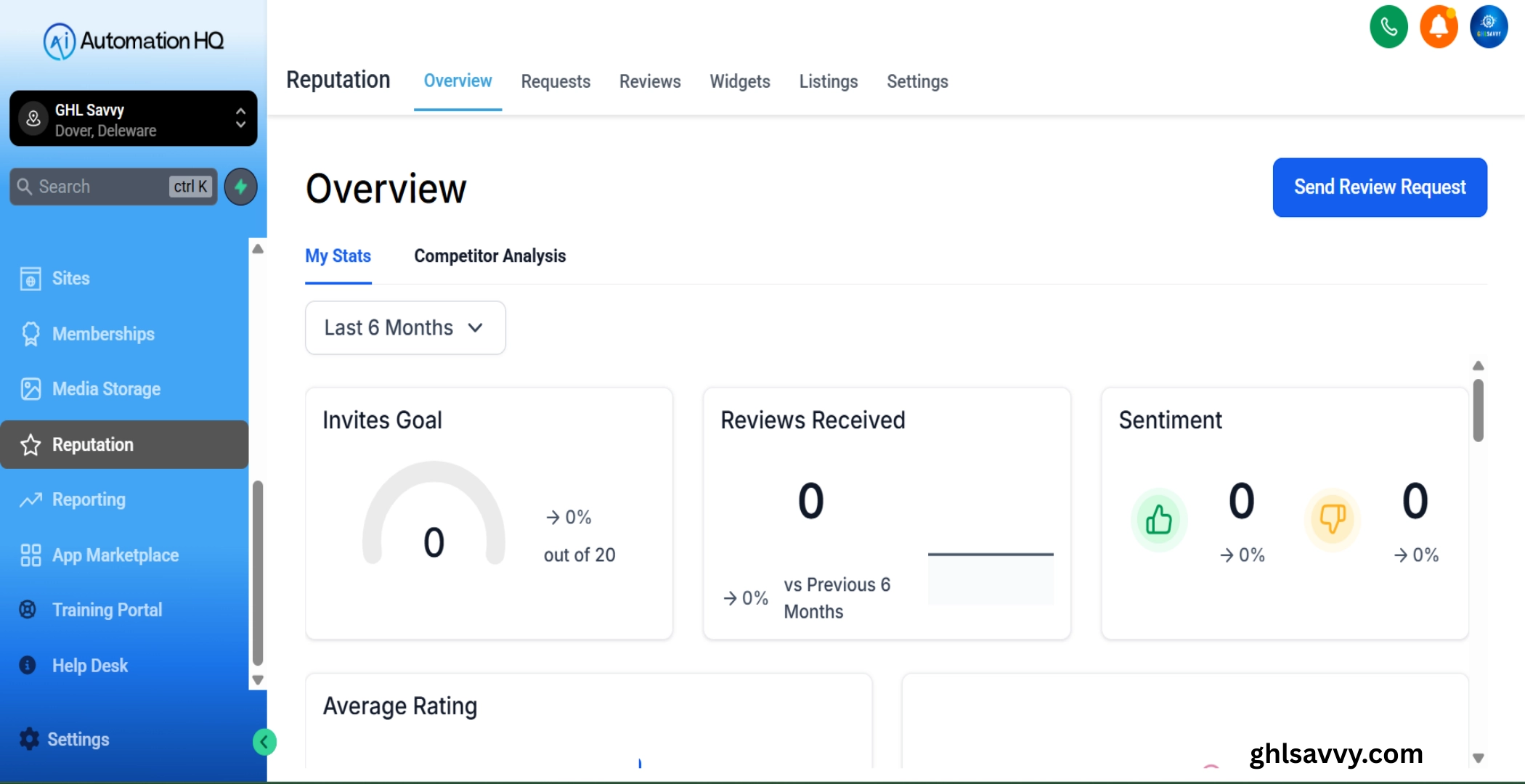Viewport: 1525px width, 784px height.
Task: Click the green phone call icon
Action: (1388, 28)
